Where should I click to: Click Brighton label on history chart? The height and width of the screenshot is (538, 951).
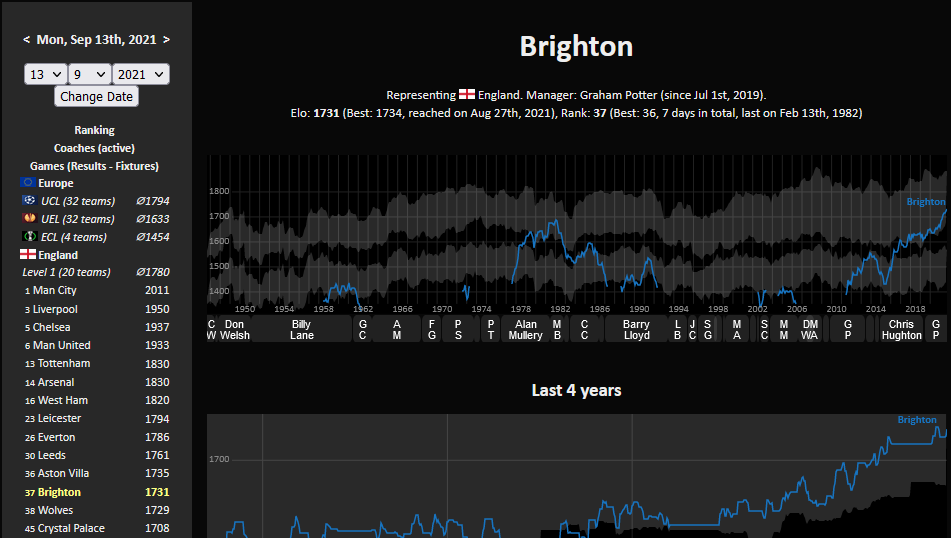[x=926, y=201]
